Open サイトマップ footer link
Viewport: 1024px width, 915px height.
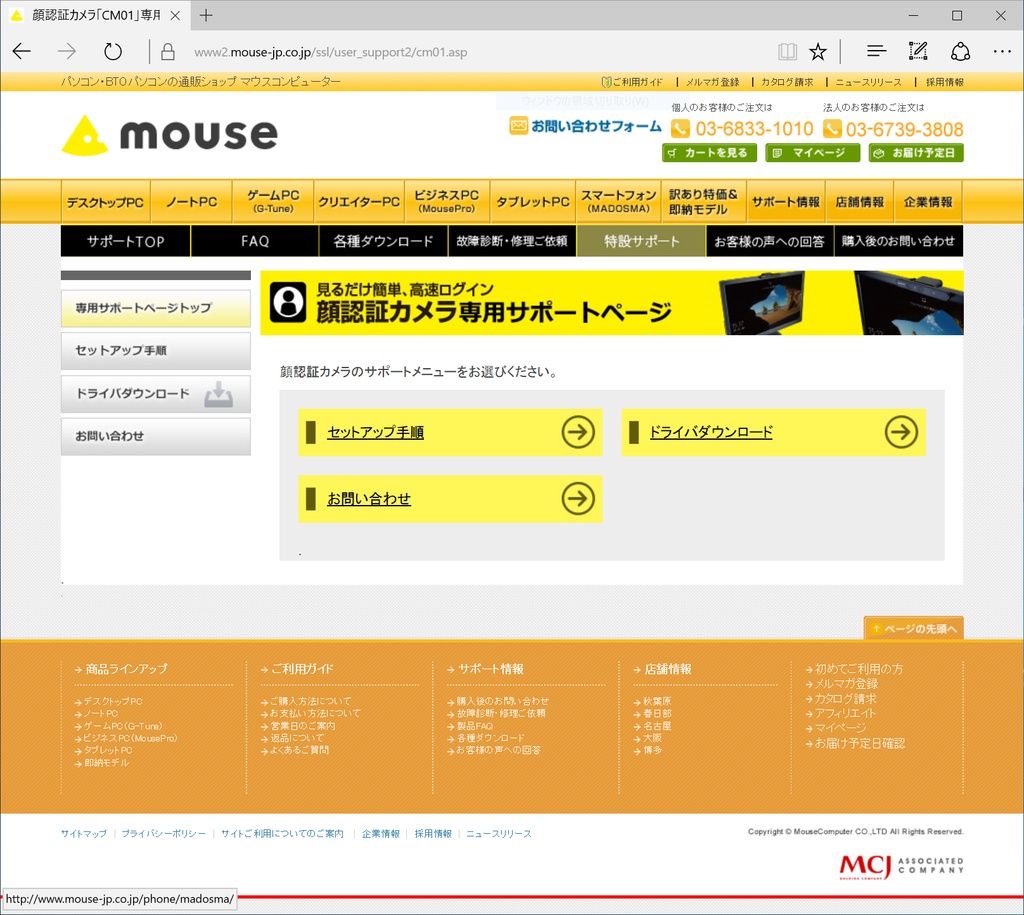[x=84, y=833]
